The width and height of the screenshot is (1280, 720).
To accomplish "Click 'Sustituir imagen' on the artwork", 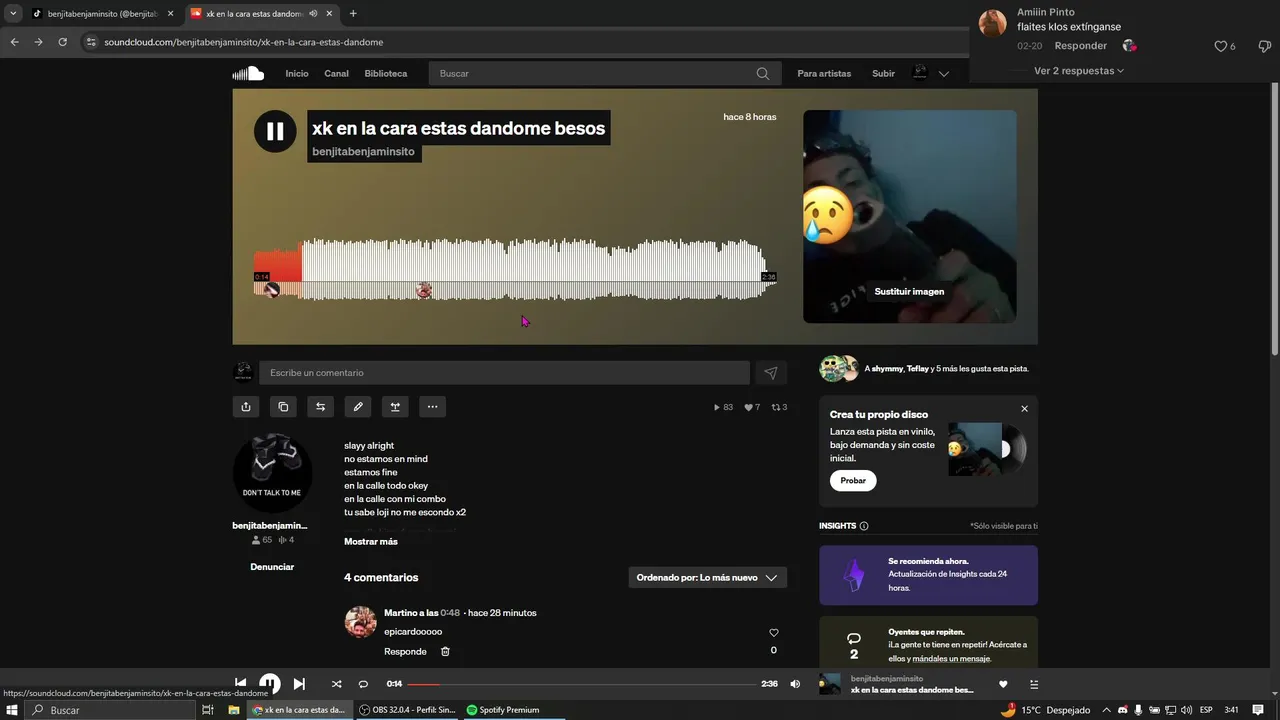I will point(909,291).
